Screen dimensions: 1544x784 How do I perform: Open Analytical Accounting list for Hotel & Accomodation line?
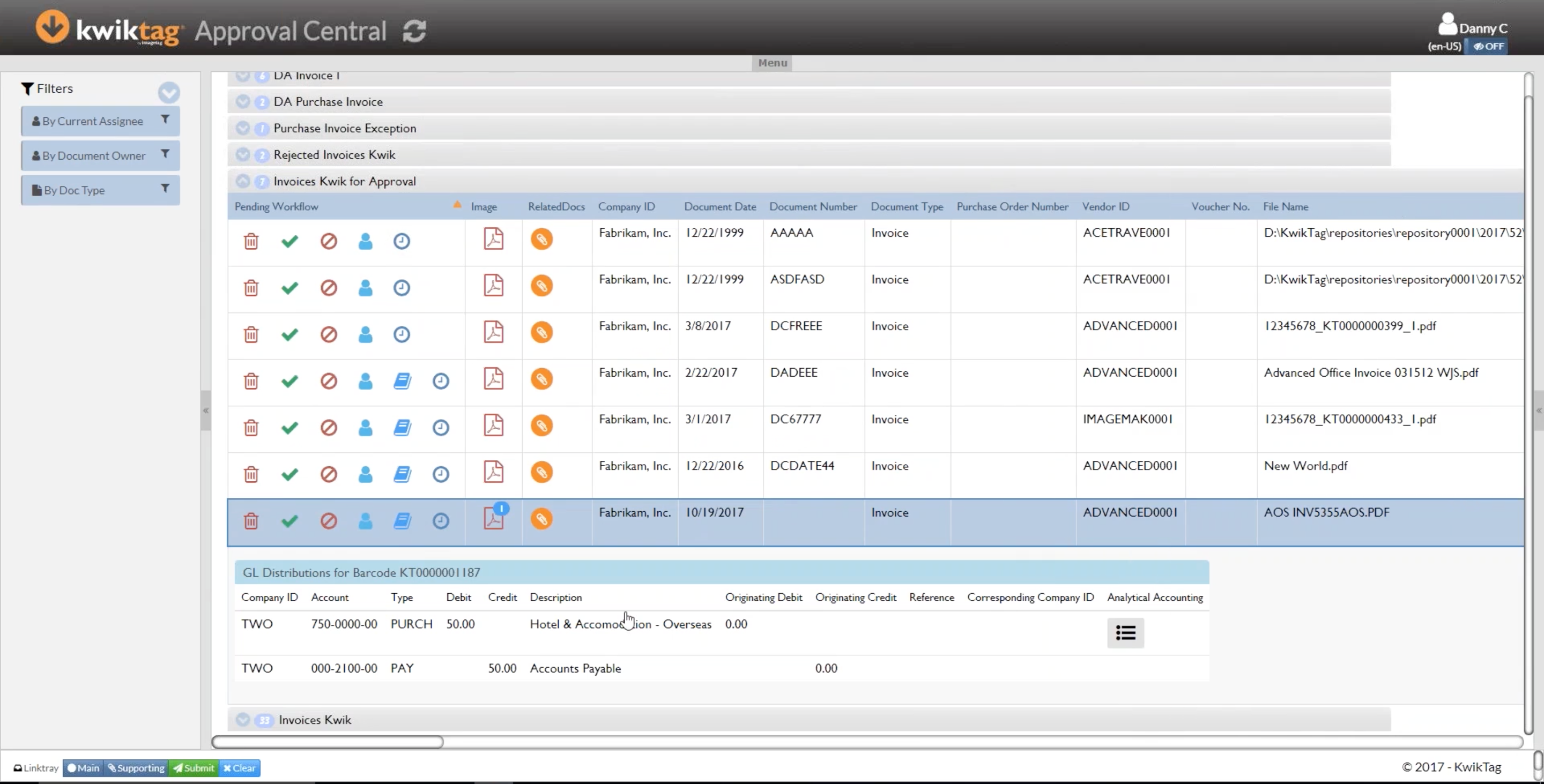pos(1125,633)
